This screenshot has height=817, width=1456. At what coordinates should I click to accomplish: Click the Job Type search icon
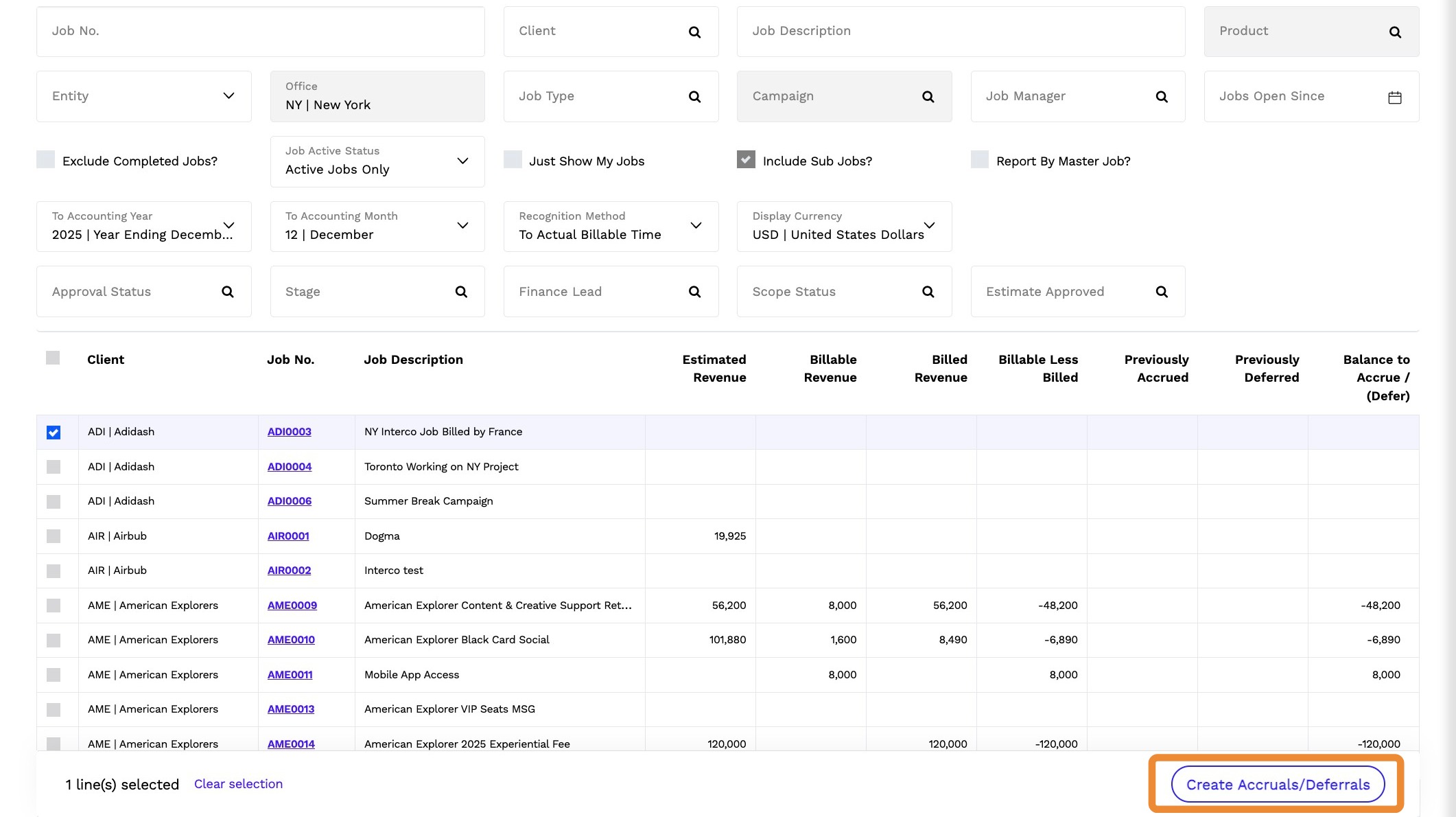click(694, 97)
